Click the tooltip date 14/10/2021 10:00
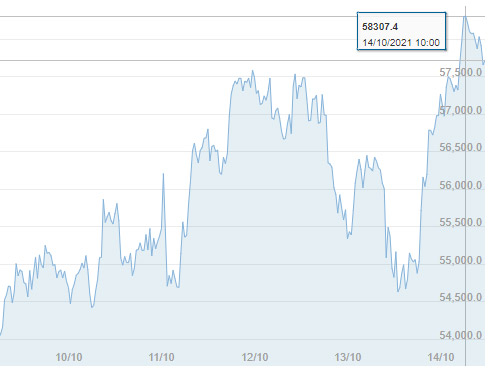The width and height of the screenshot is (490, 368). point(401,43)
